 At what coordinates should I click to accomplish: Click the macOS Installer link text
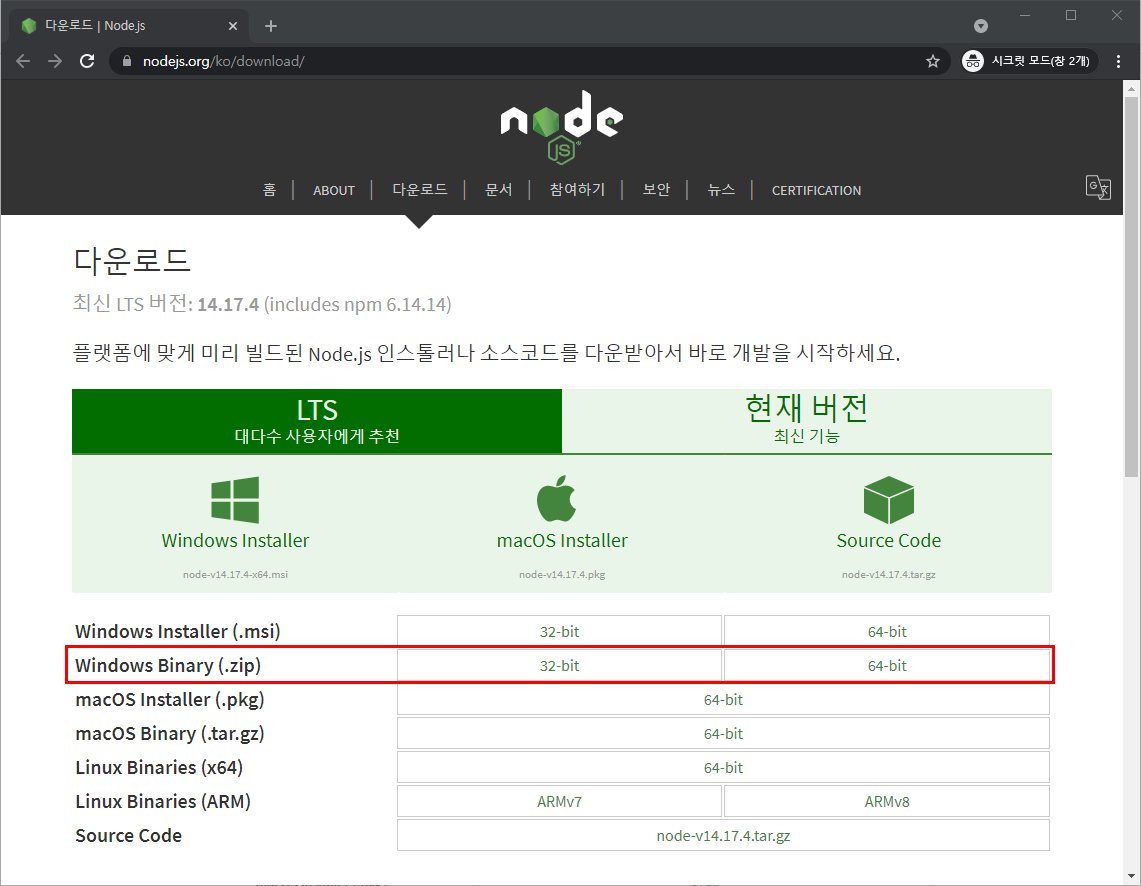point(562,540)
